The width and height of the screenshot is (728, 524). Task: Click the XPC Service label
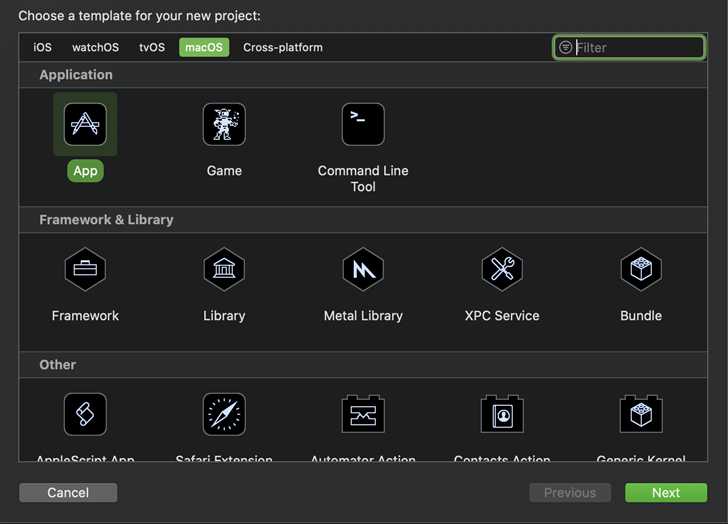click(502, 316)
